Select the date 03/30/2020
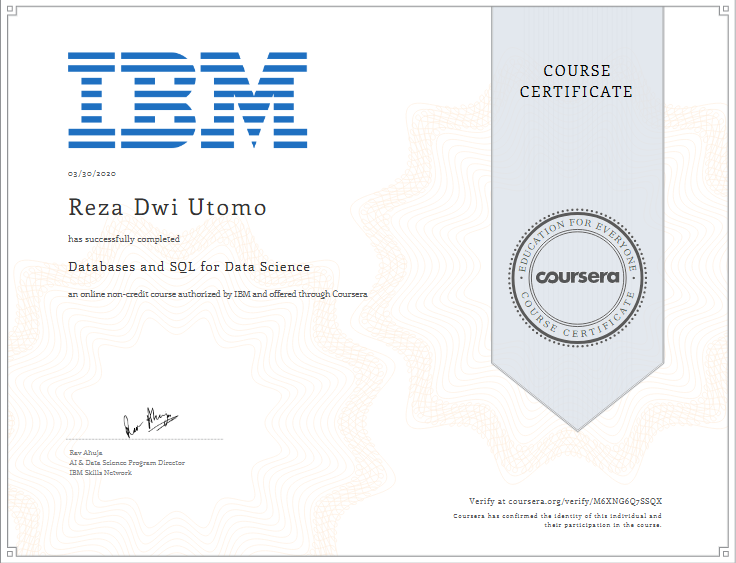The image size is (736, 563). (92, 173)
